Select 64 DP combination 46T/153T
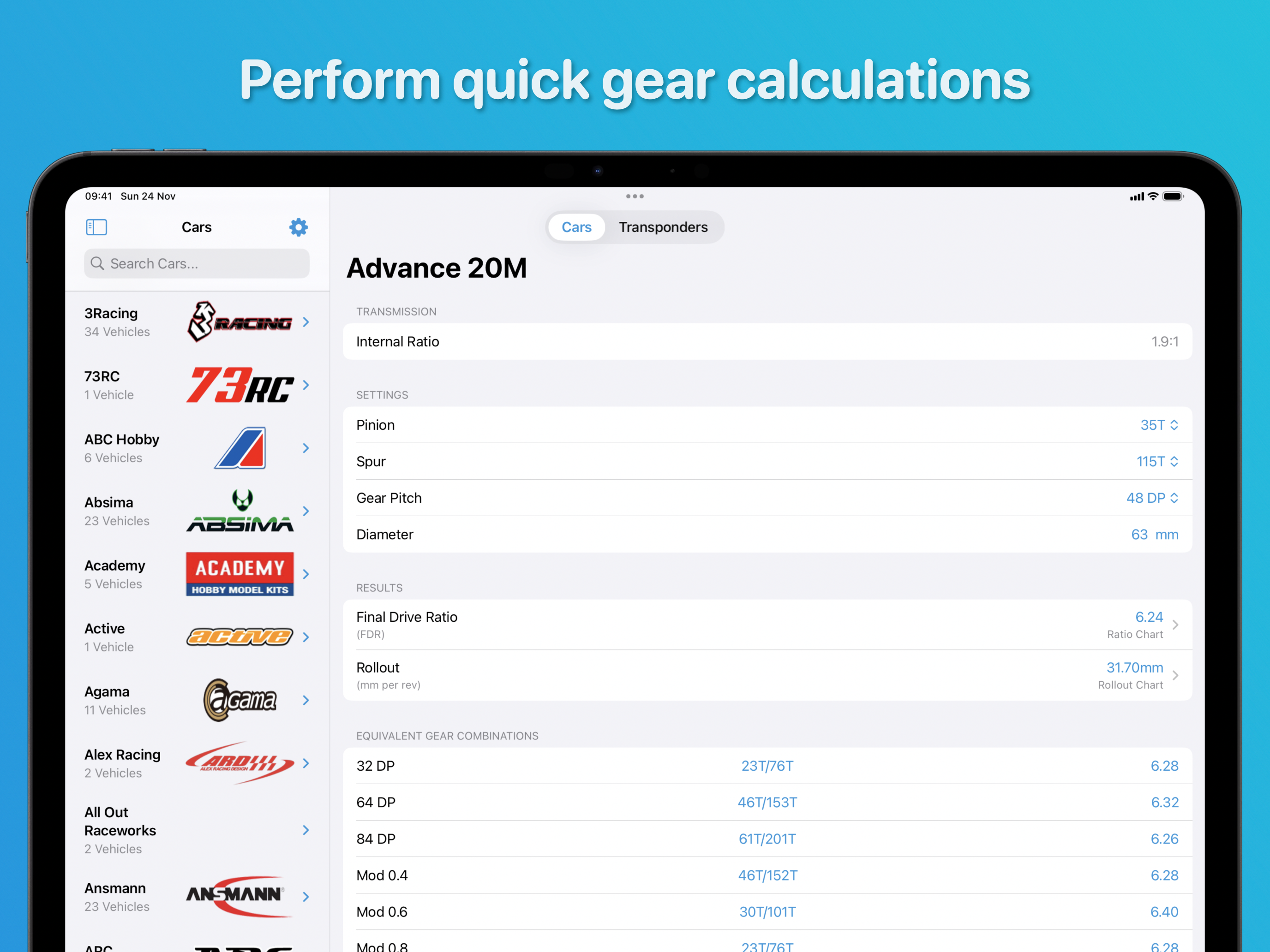Viewport: 1270px width, 952px height. pos(767,802)
